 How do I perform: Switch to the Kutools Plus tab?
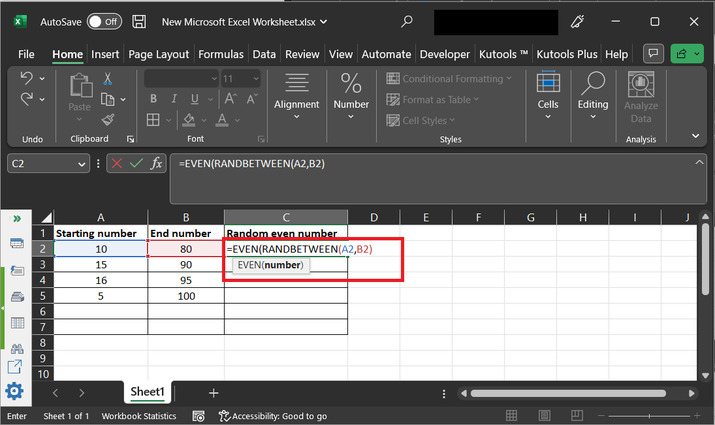[567, 54]
